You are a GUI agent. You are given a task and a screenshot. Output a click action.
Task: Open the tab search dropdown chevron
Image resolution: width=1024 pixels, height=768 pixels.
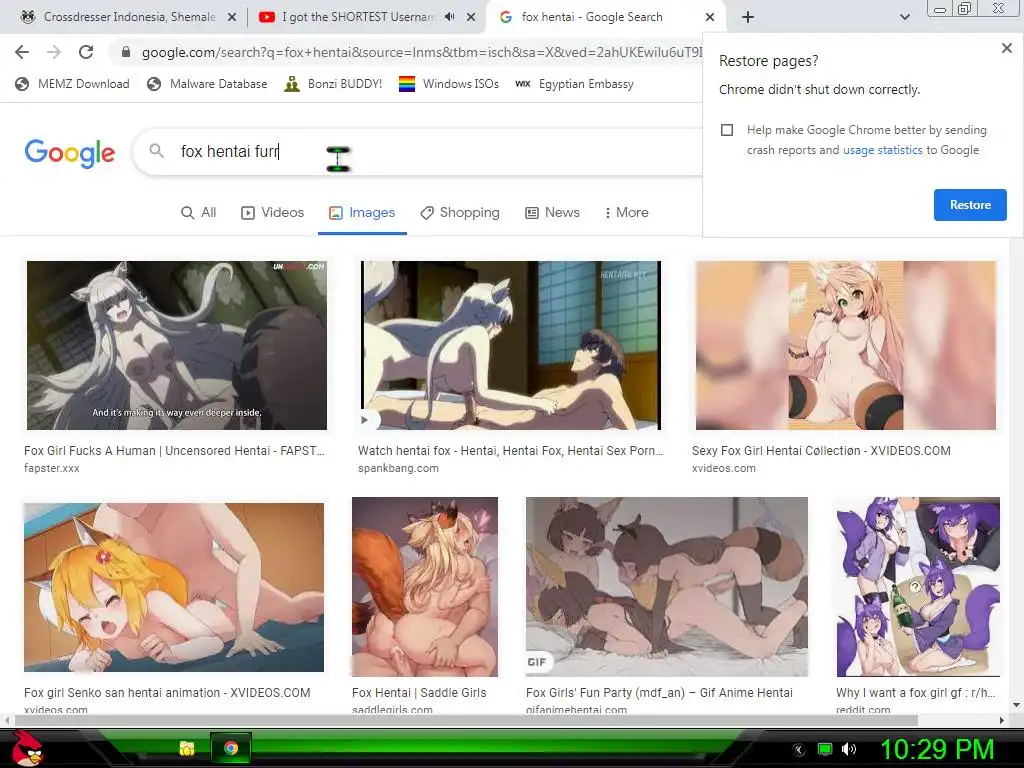(x=904, y=17)
